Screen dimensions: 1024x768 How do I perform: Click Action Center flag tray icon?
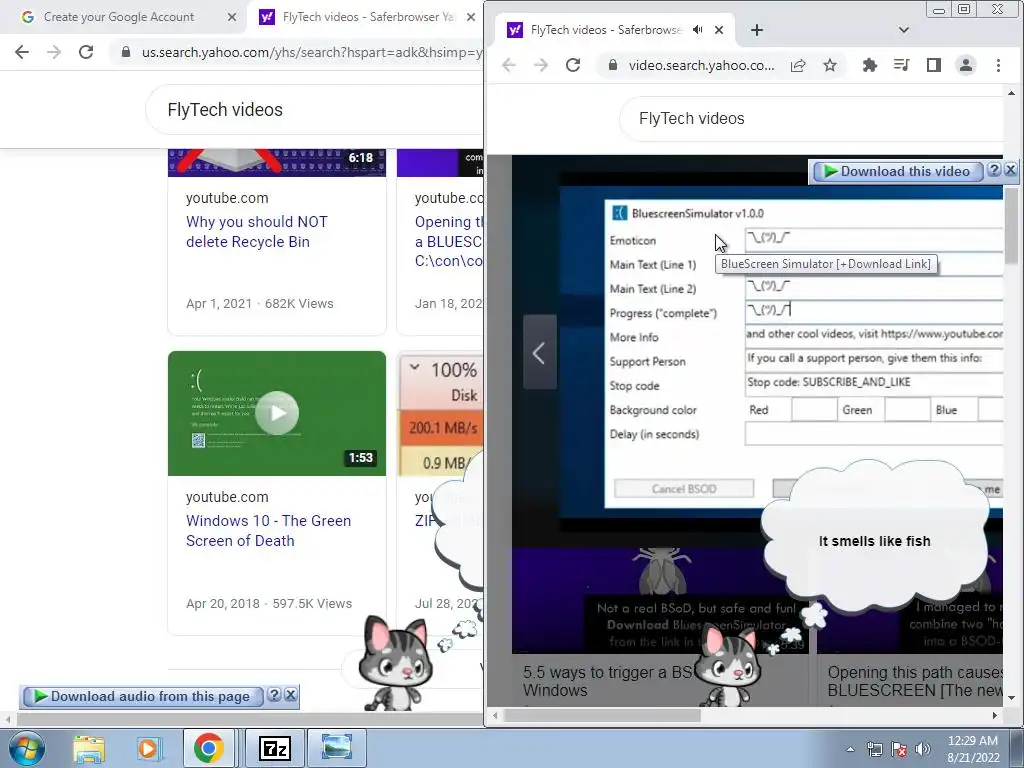899,749
